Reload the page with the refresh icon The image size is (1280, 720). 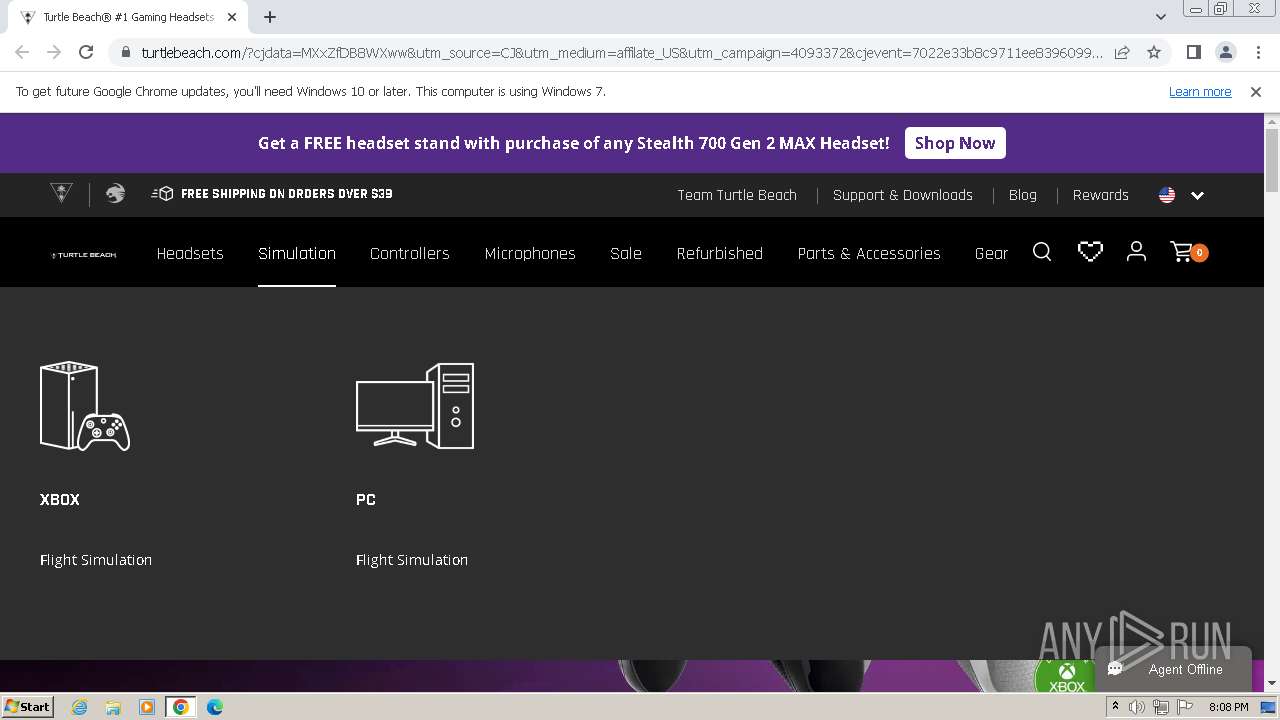pyautogui.click(x=86, y=52)
